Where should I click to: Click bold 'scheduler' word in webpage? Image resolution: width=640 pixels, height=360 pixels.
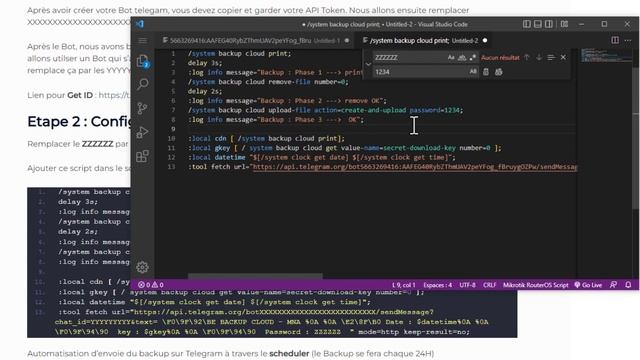point(289,353)
